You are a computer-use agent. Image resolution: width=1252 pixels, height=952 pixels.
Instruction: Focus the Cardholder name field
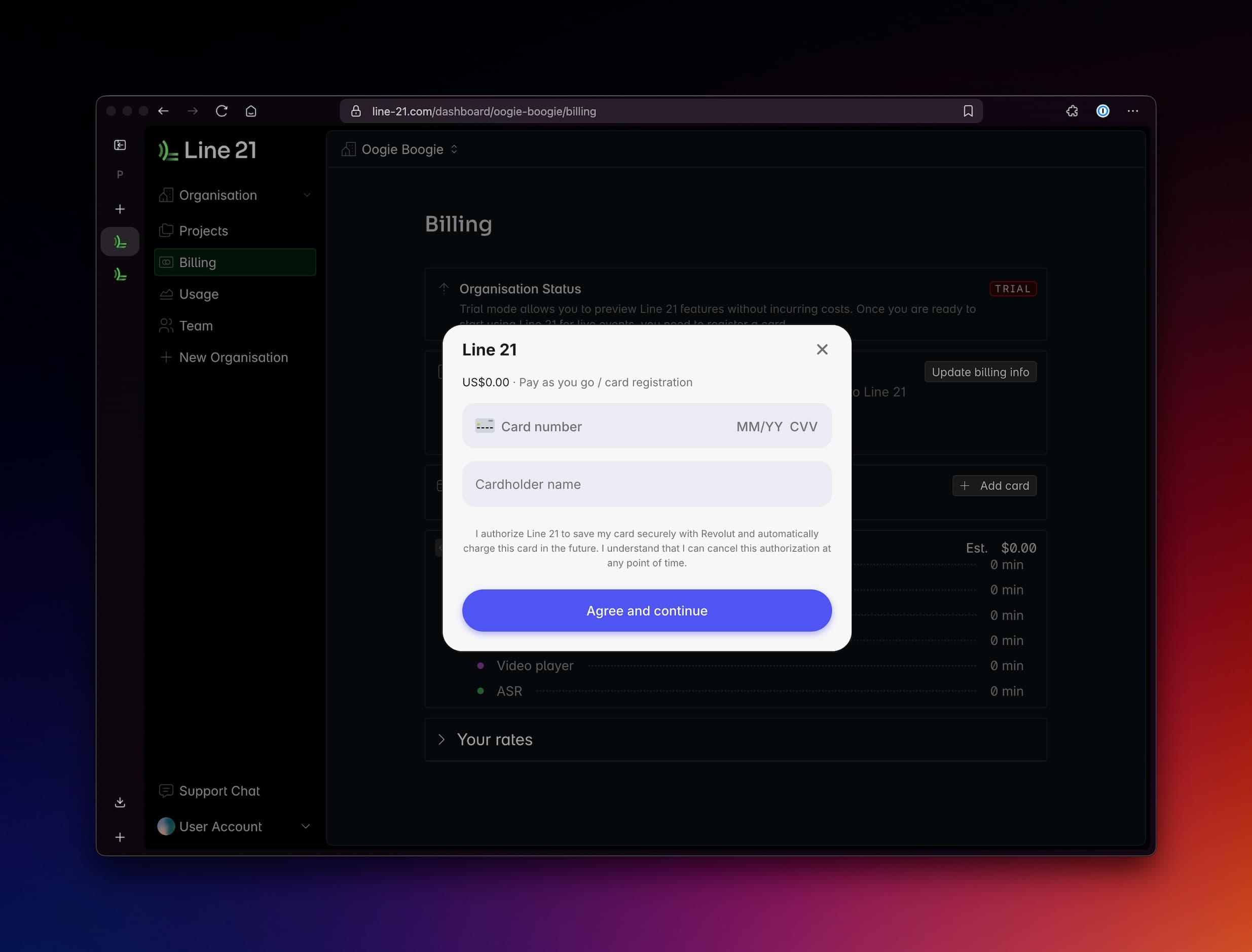[646, 485]
